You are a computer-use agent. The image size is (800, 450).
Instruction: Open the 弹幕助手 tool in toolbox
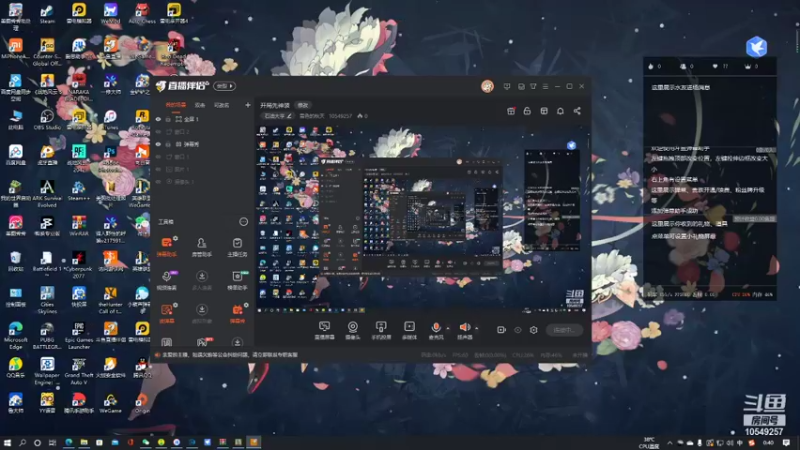pos(167,246)
